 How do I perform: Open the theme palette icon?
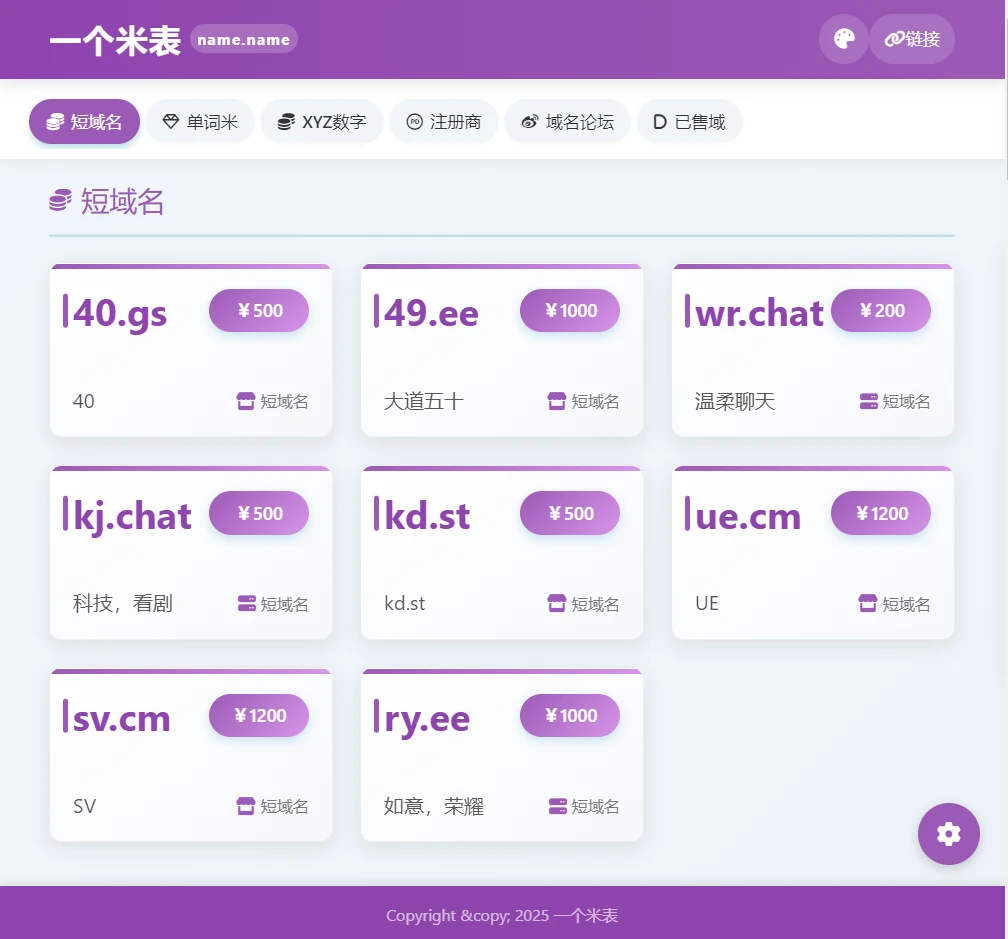coord(844,40)
